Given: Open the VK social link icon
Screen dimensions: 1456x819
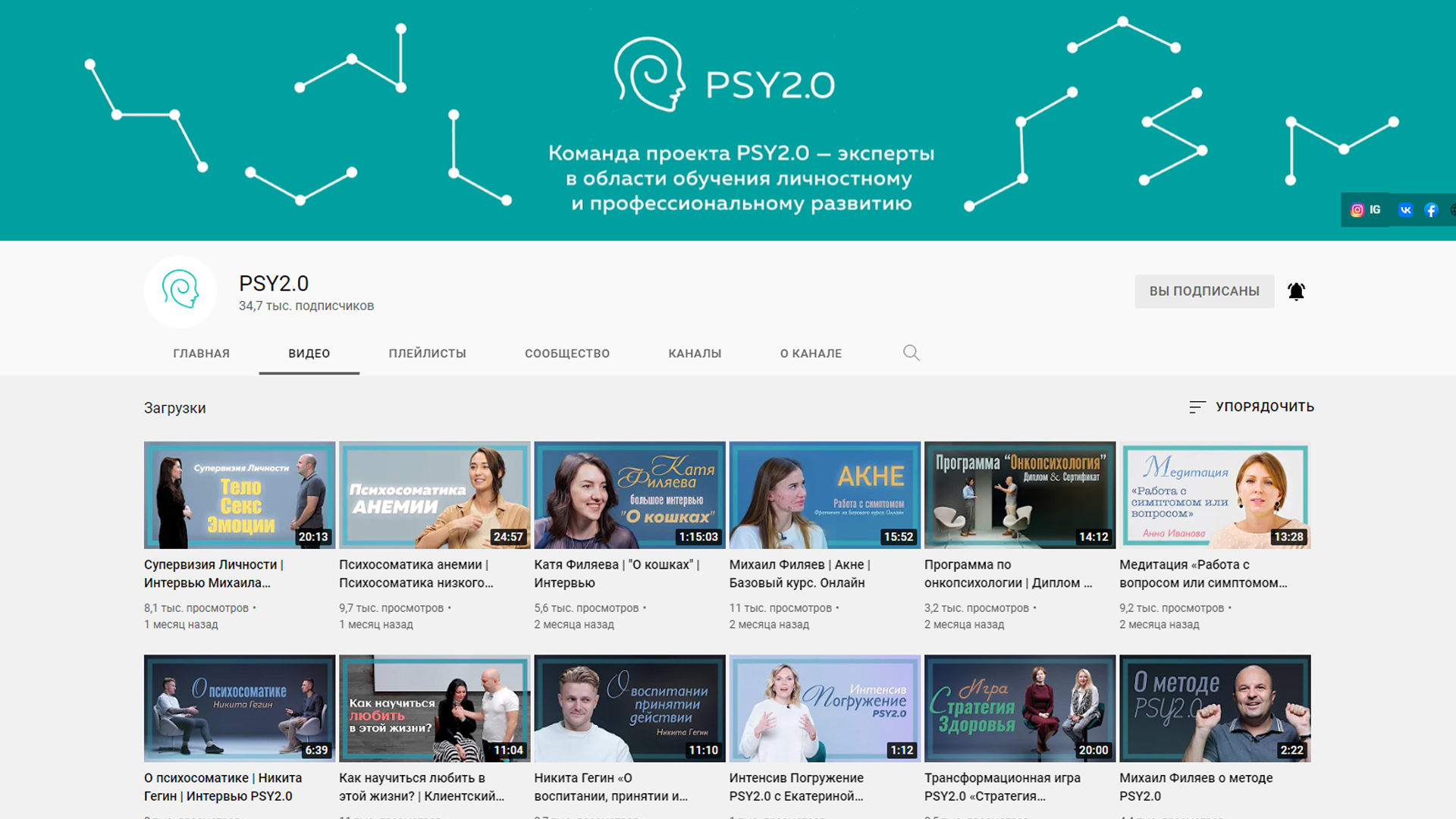Looking at the screenshot, I should [x=1405, y=210].
